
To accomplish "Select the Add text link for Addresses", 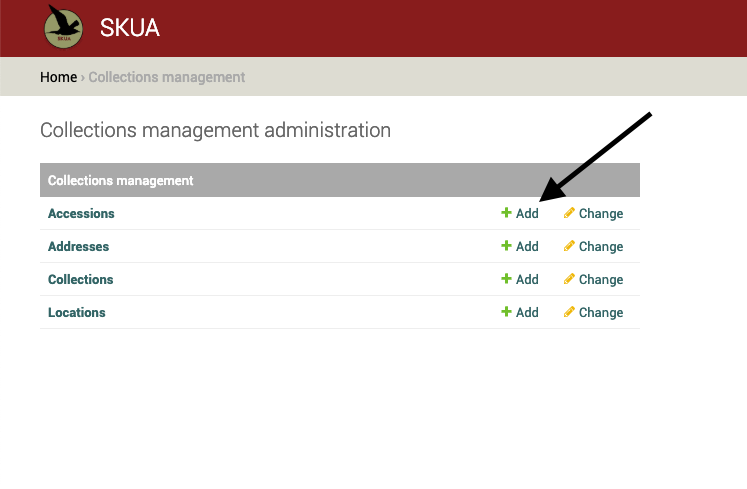I will (527, 247).
